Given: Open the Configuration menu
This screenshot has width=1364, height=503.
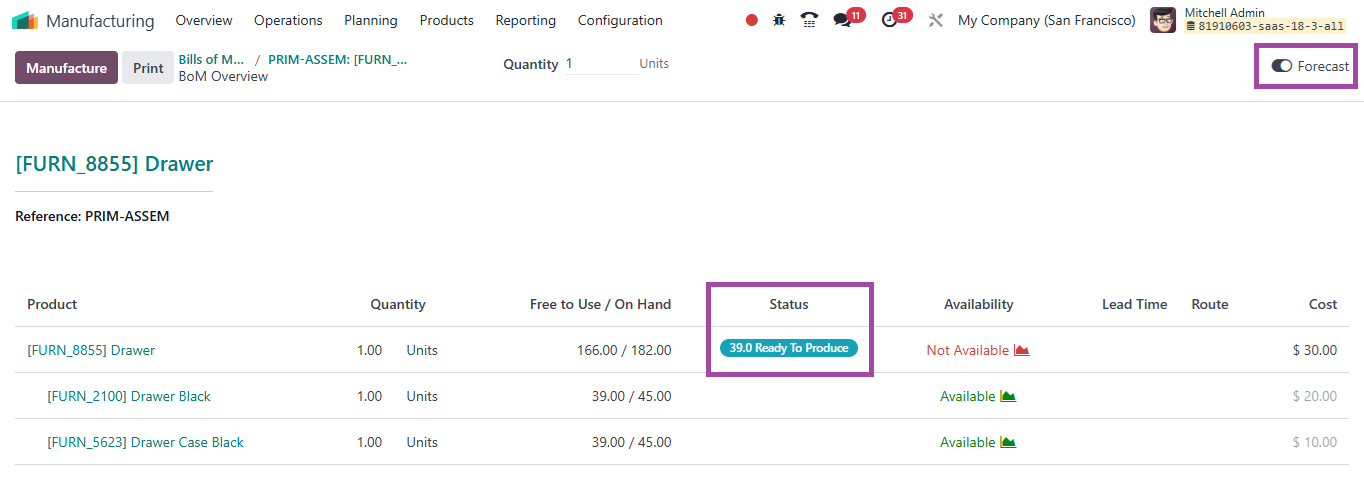Looking at the screenshot, I should pyautogui.click(x=620, y=20).
